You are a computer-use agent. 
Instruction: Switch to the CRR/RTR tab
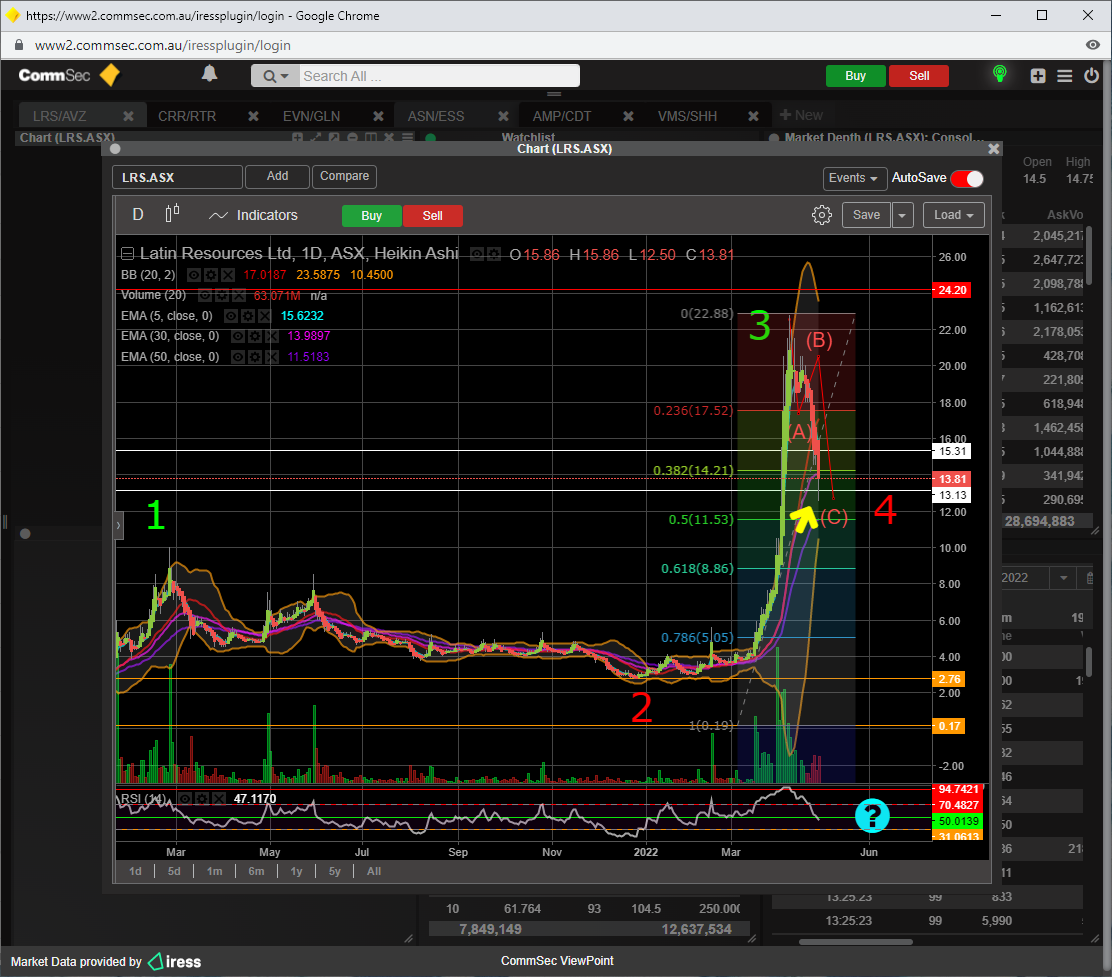187,116
